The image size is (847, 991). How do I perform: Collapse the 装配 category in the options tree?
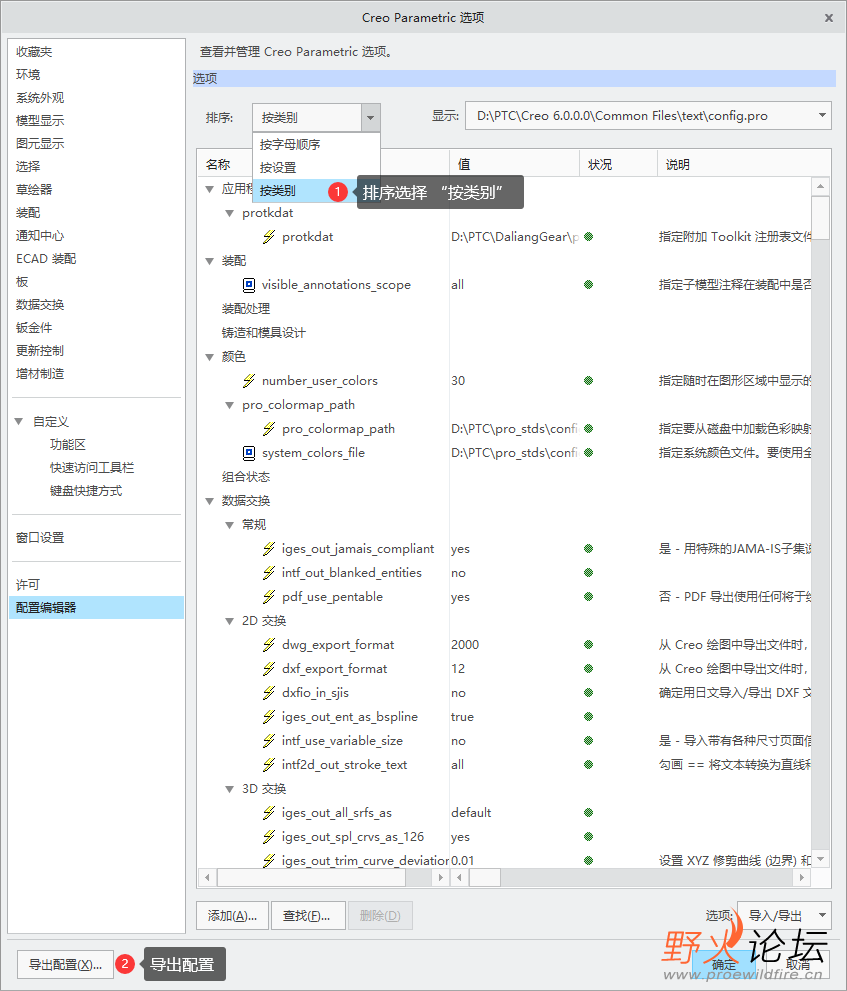coord(210,261)
